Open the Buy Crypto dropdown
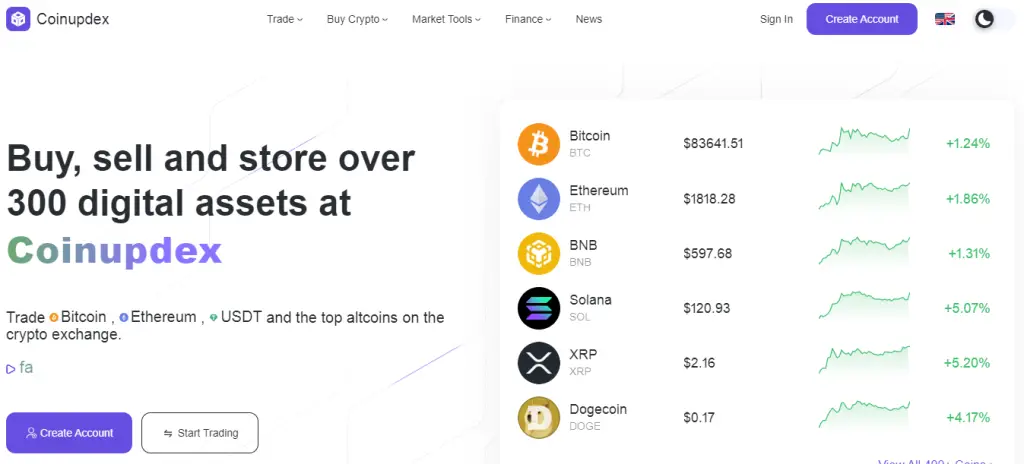The height and width of the screenshot is (464, 1024). click(x=357, y=19)
